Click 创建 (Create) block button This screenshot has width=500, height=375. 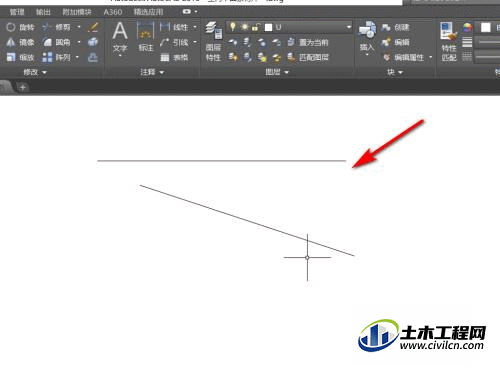[396, 27]
